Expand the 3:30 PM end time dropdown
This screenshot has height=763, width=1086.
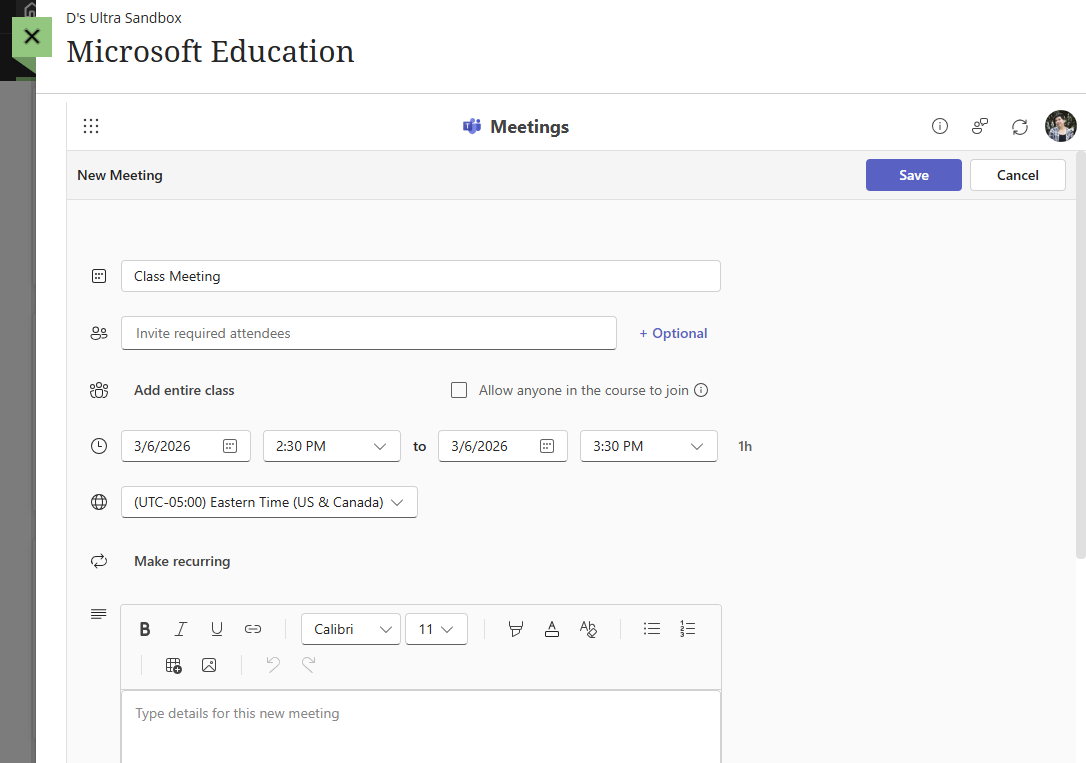point(649,447)
